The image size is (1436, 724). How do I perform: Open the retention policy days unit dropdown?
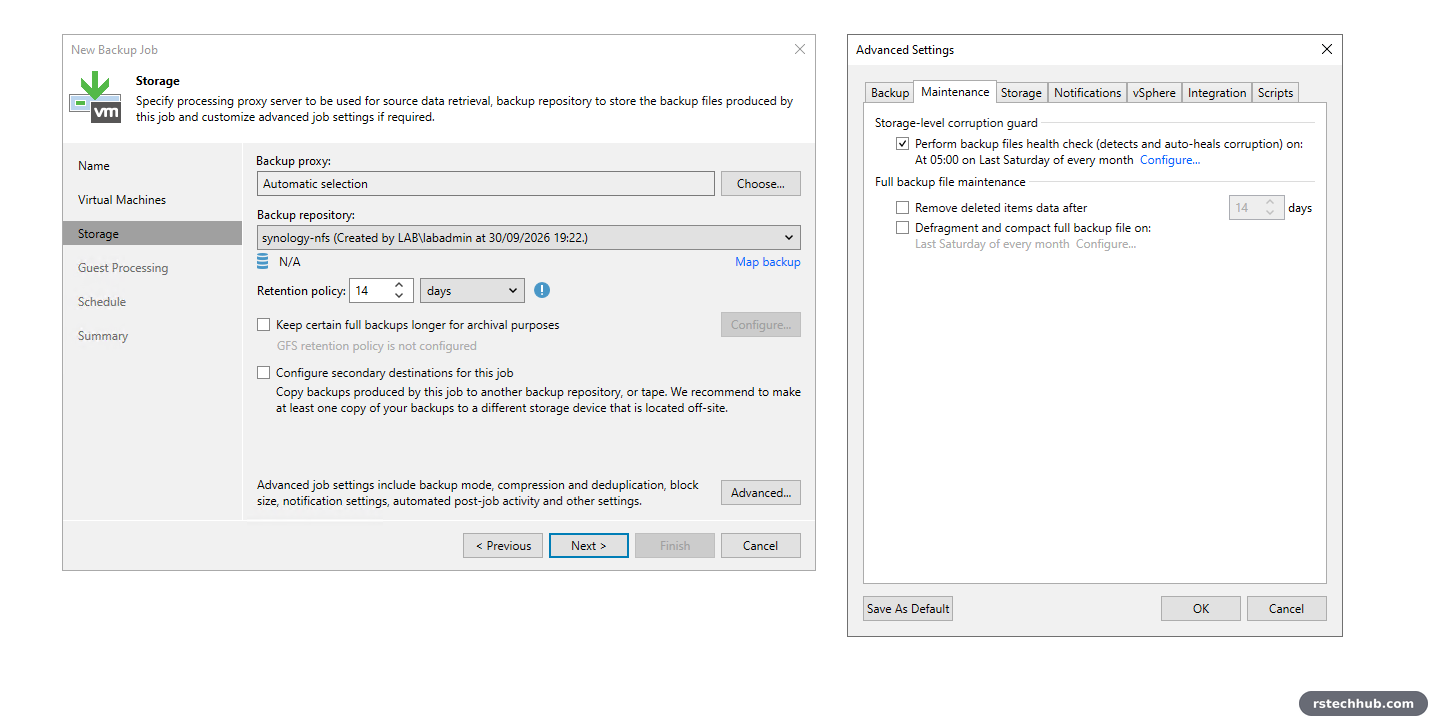tap(472, 291)
